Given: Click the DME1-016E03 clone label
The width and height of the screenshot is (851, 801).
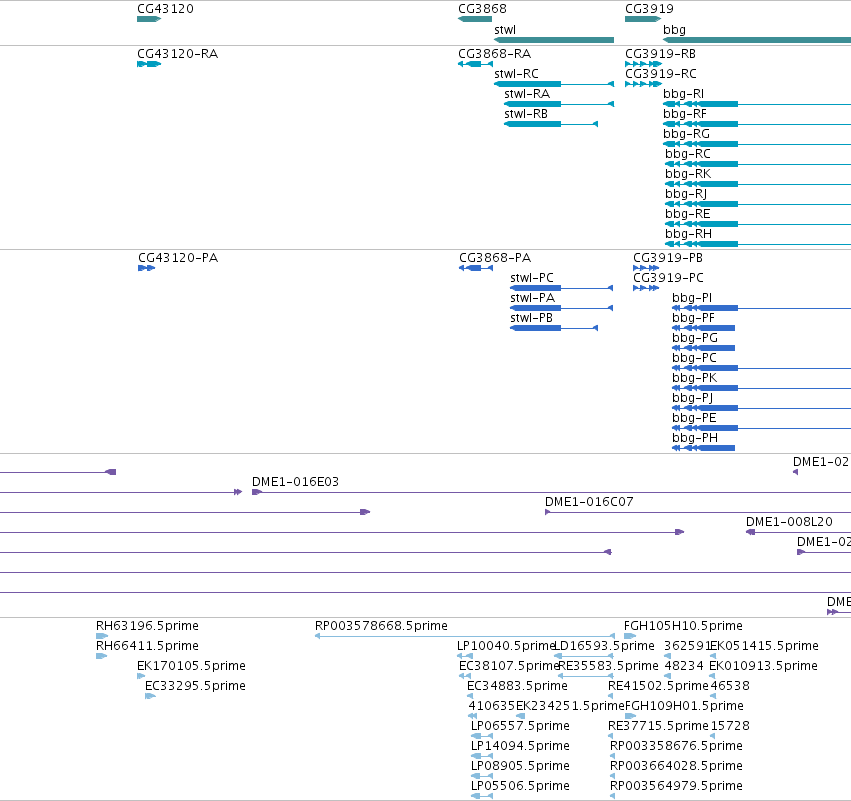Looking at the screenshot, I should coord(295,482).
